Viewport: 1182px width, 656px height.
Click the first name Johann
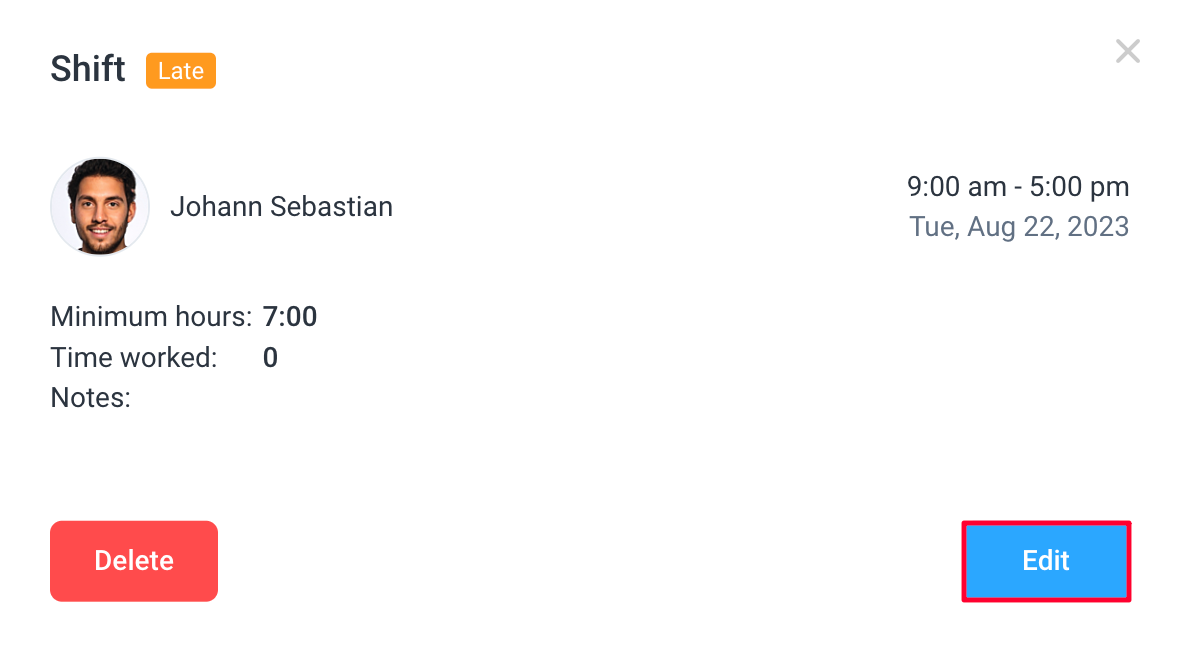(216, 207)
